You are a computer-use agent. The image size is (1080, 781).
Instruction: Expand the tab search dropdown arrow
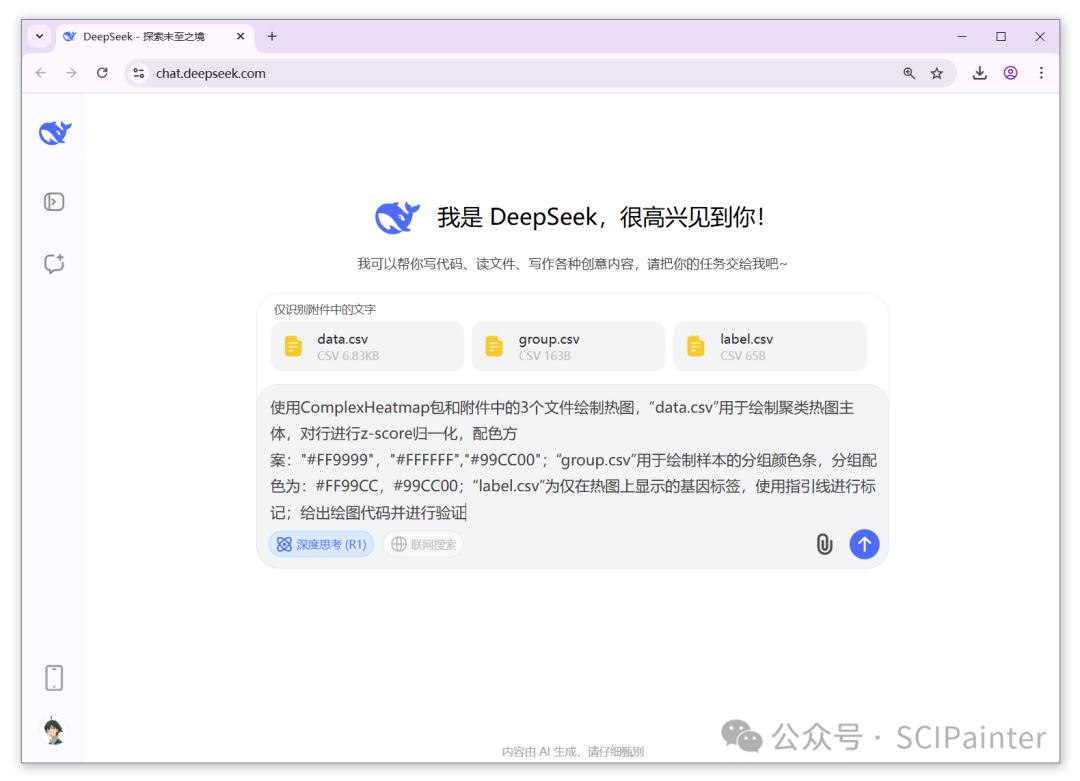[39, 37]
